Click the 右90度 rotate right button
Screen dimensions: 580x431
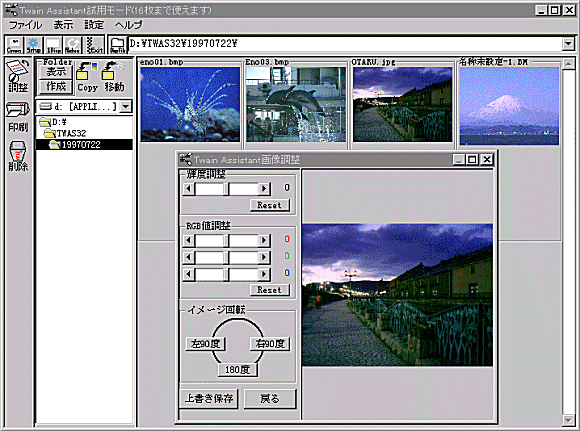270,344
